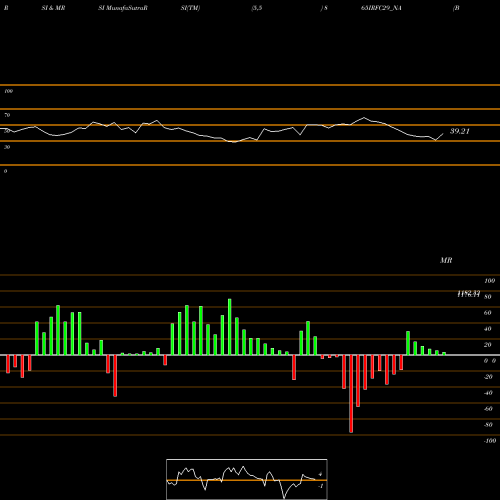Click the RSI axis label 70
The width and height of the screenshot is (500, 500).
tap(7, 115)
